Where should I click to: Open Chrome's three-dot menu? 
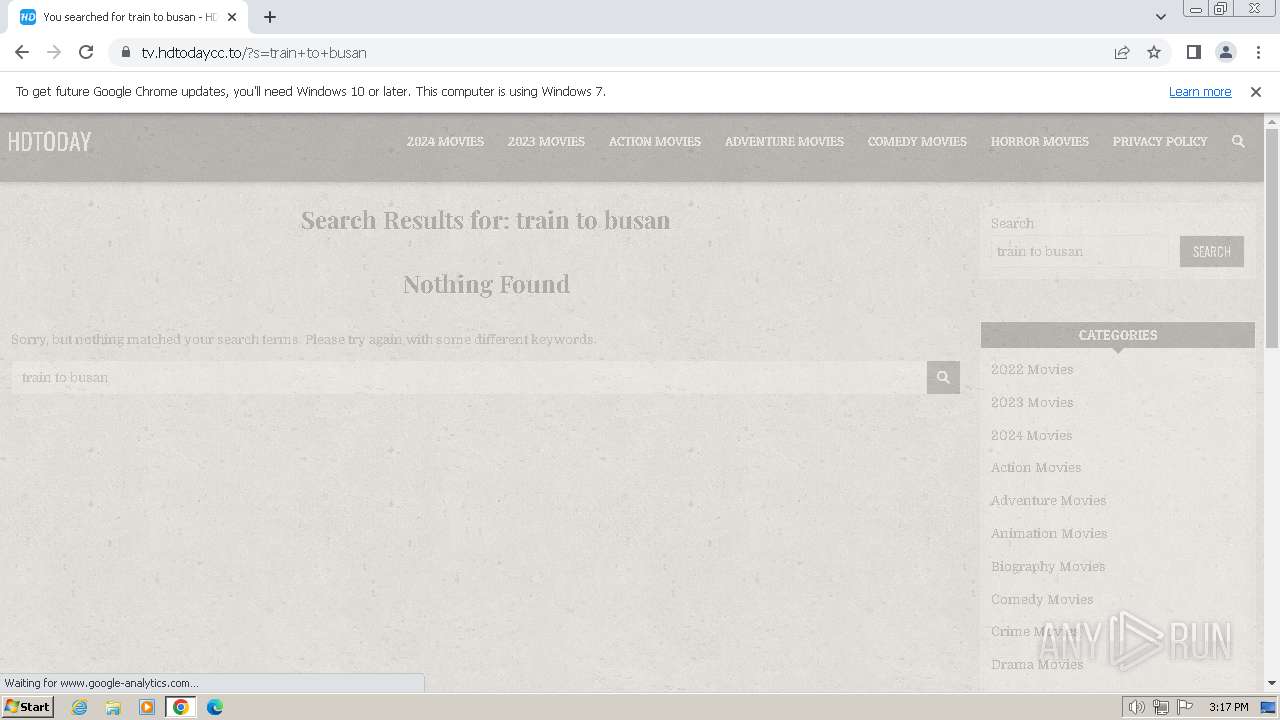(x=1258, y=52)
